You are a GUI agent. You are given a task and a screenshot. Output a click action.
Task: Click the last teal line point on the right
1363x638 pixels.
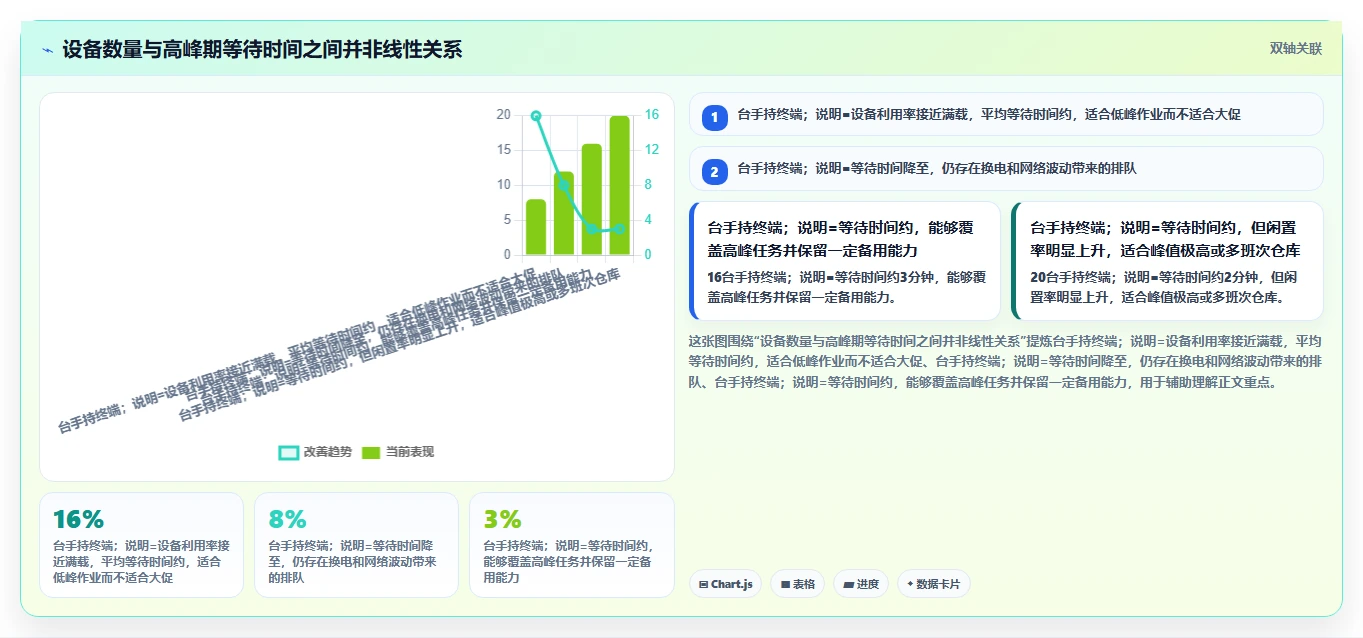[x=619, y=229]
